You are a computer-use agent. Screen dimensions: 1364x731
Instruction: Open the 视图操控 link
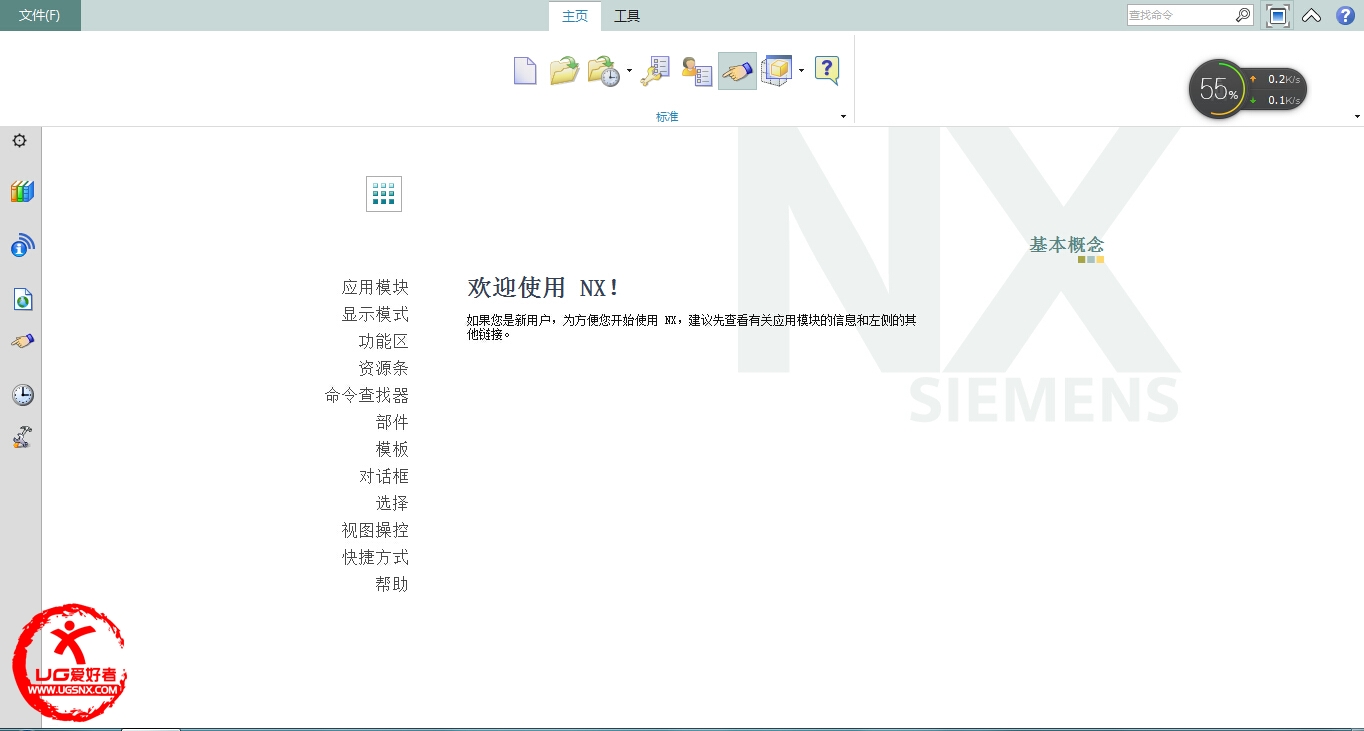coord(375,531)
